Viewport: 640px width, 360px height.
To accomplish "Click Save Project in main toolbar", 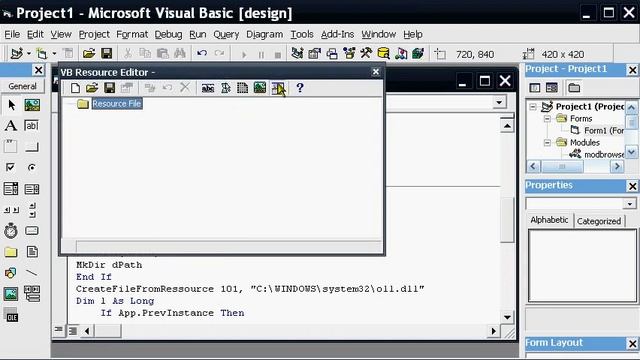I will (107, 53).
